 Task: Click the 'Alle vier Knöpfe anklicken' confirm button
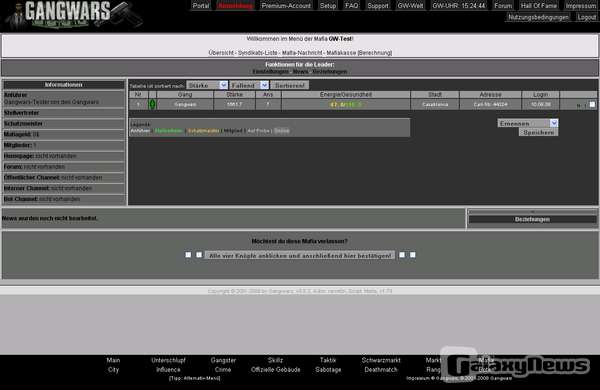click(x=300, y=255)
